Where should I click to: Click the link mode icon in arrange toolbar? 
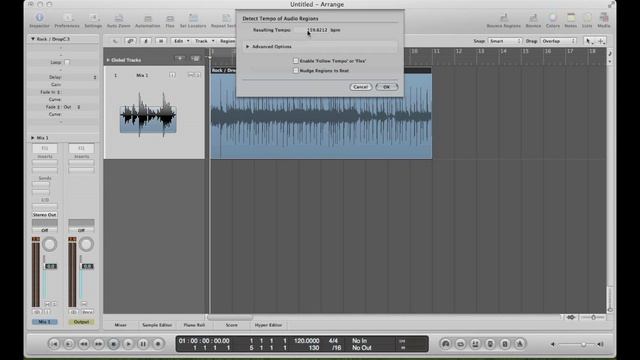tap(131, 41)
